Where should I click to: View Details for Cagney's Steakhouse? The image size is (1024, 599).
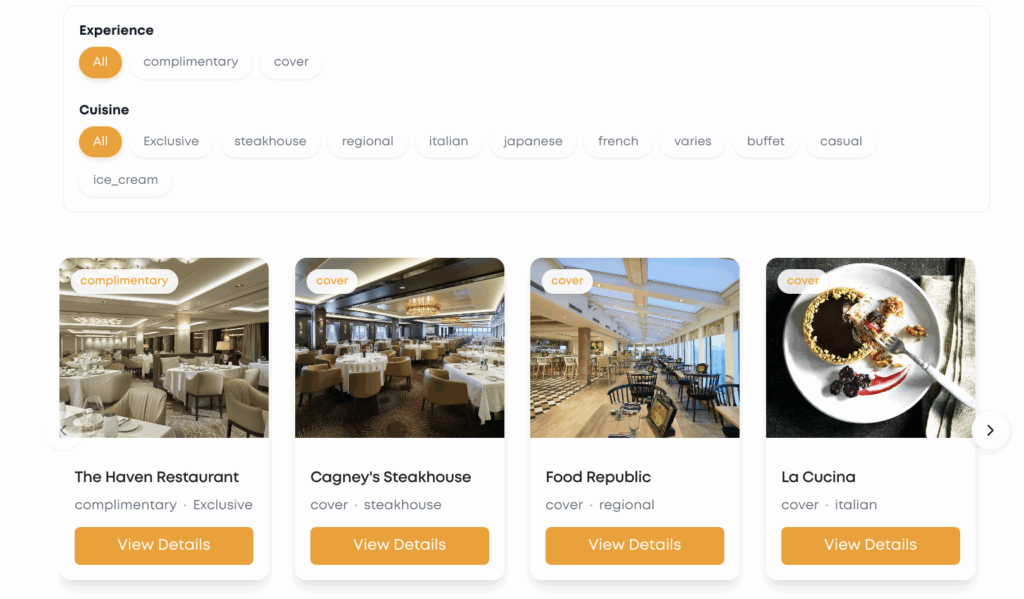[400, 545]
